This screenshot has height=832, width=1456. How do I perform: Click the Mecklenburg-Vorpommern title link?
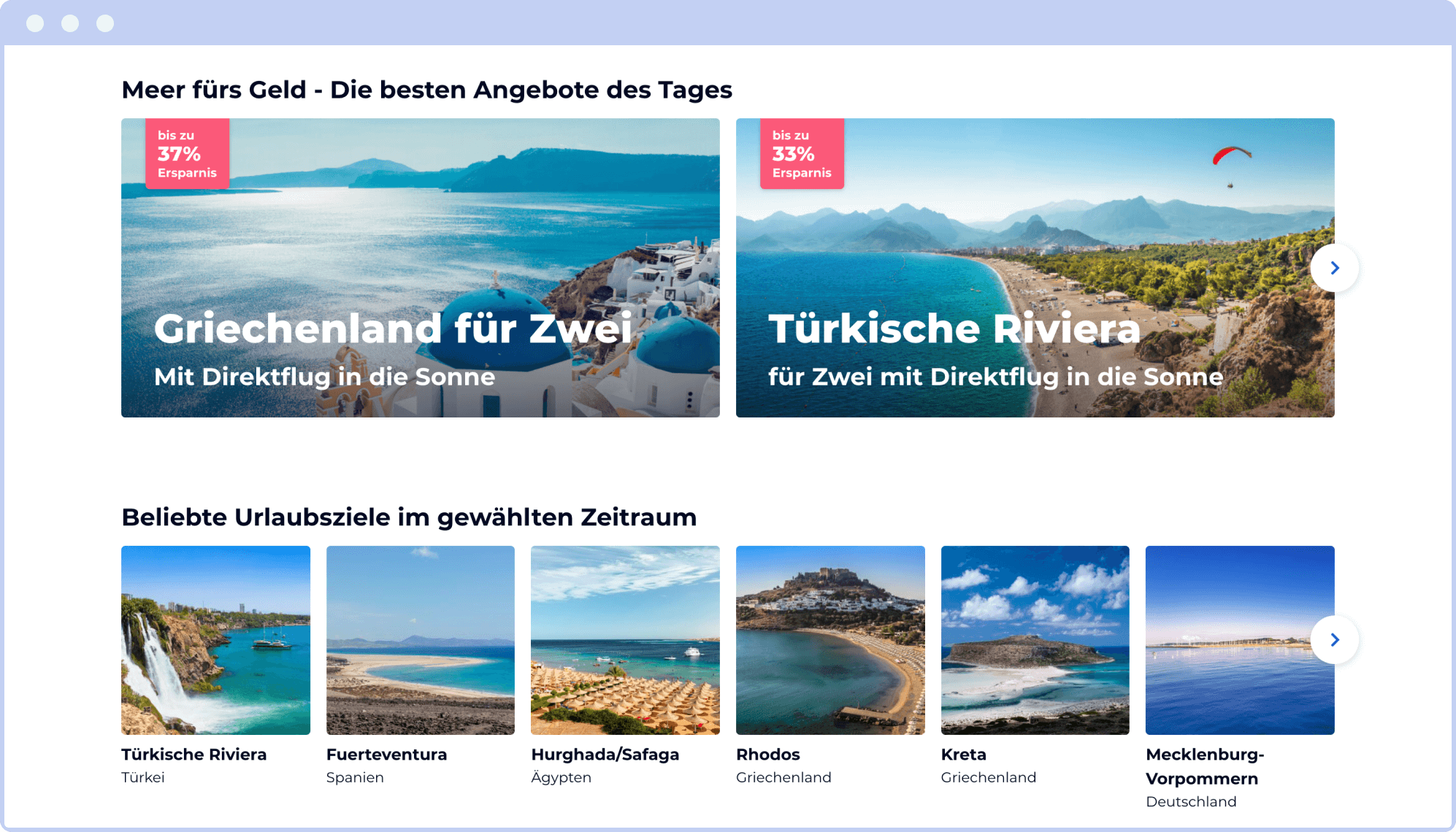tap(1205, 766)
